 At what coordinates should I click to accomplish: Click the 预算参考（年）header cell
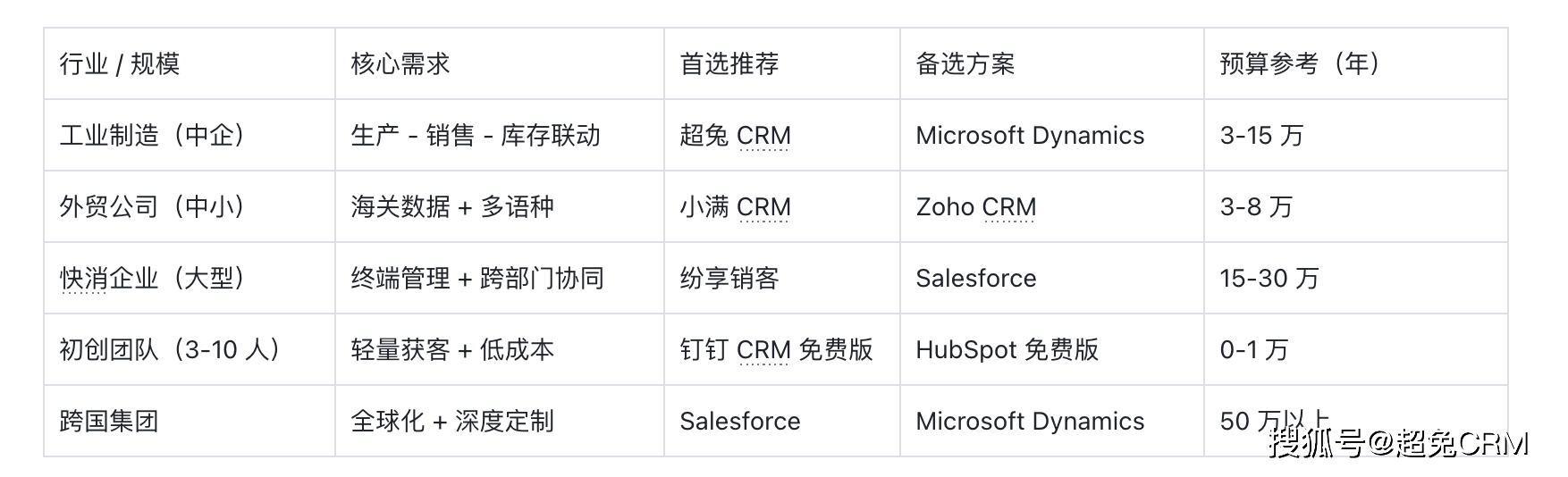pyautogui.click(x=1300, y=64)
